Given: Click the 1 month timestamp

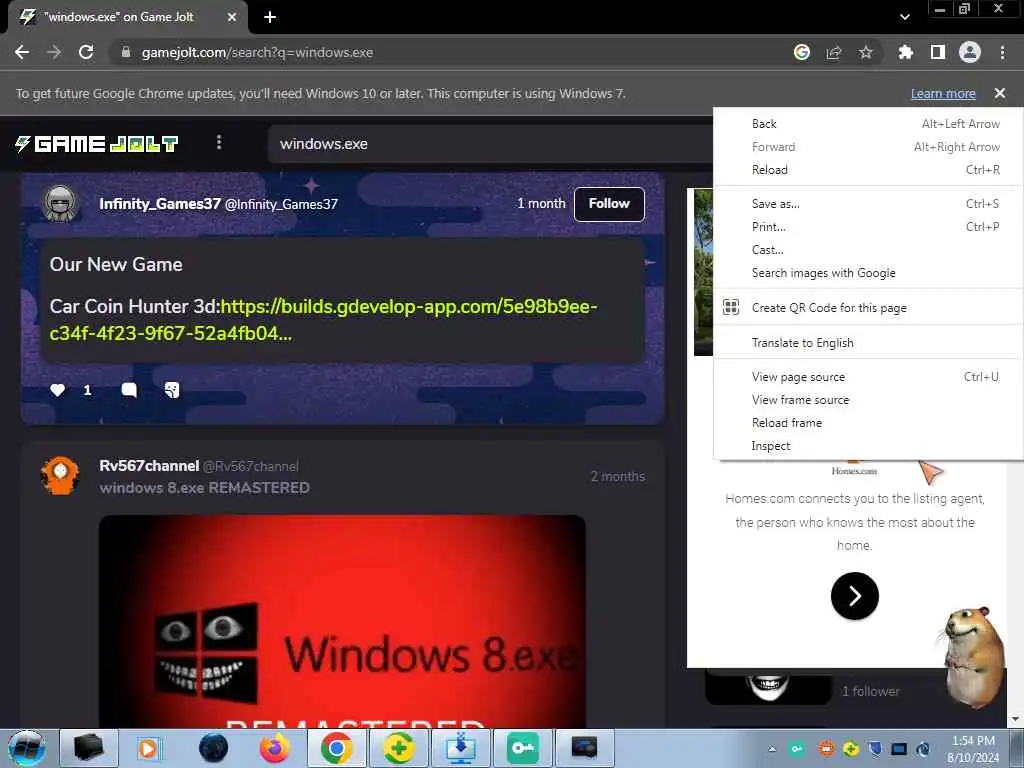Looking at the screenshot, I should (x=541, y=204).
